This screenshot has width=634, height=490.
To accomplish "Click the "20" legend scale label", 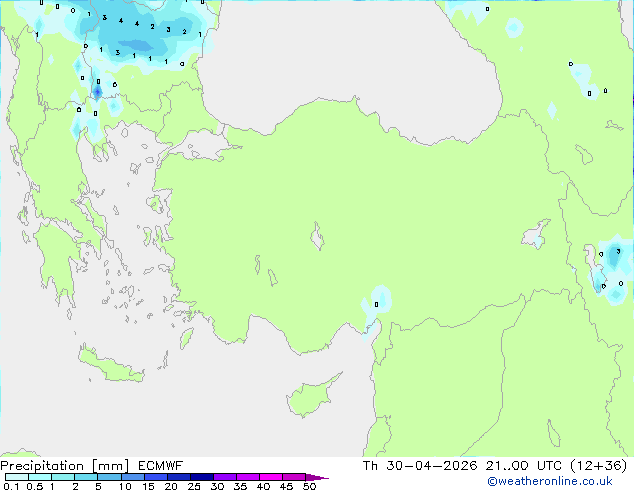I will tap(171, 486).
